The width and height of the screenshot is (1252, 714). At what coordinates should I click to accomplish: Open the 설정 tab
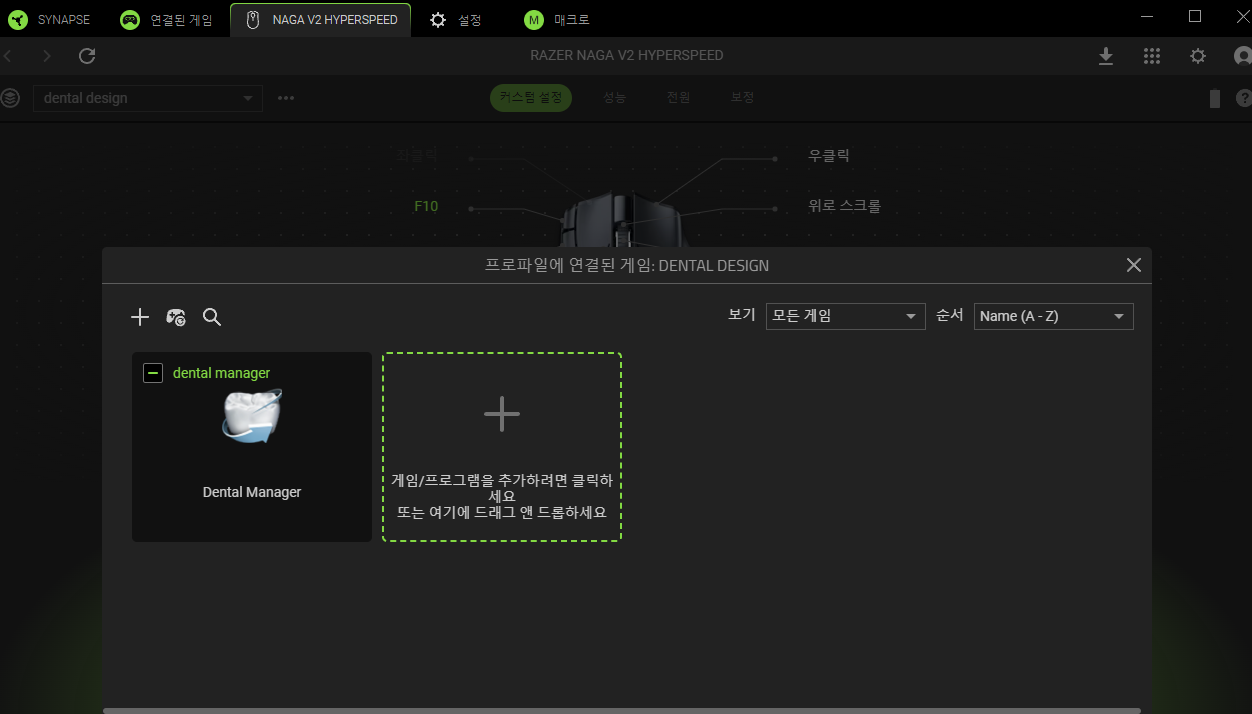pos(456,19)
